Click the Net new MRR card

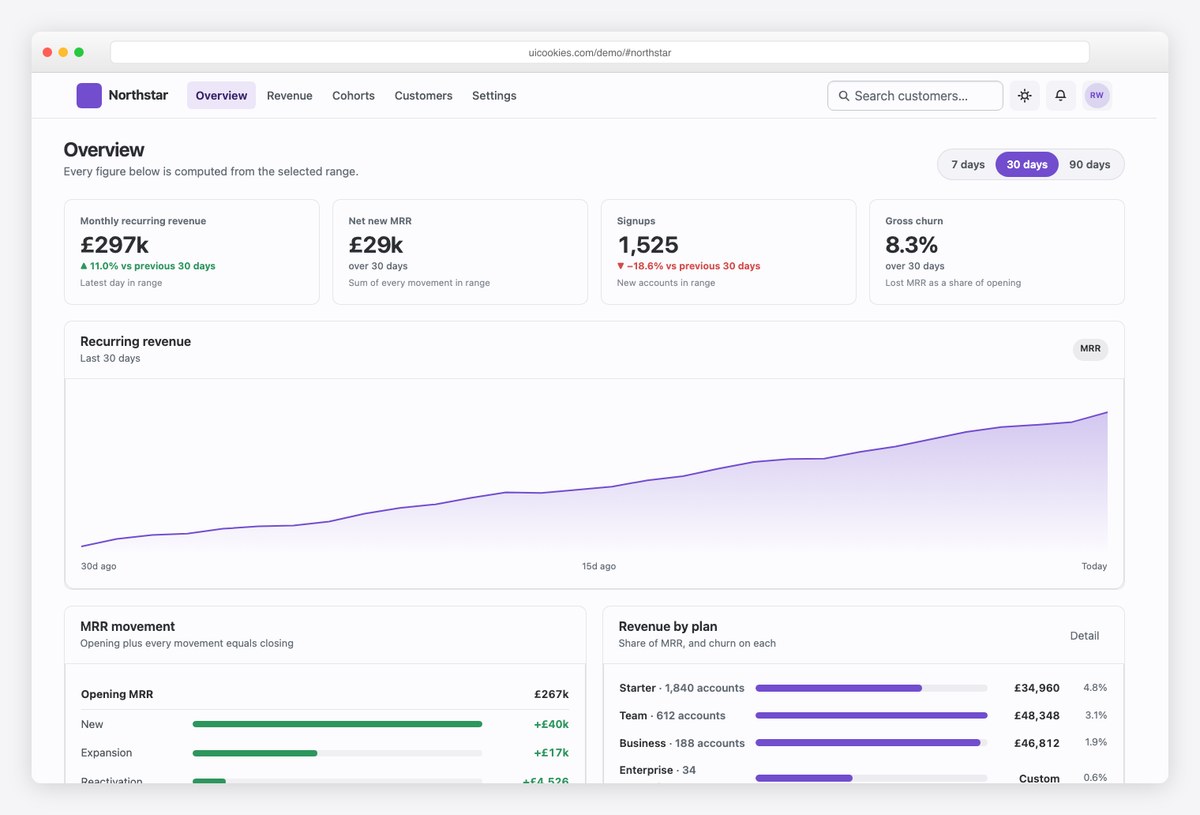coord(460,252)
